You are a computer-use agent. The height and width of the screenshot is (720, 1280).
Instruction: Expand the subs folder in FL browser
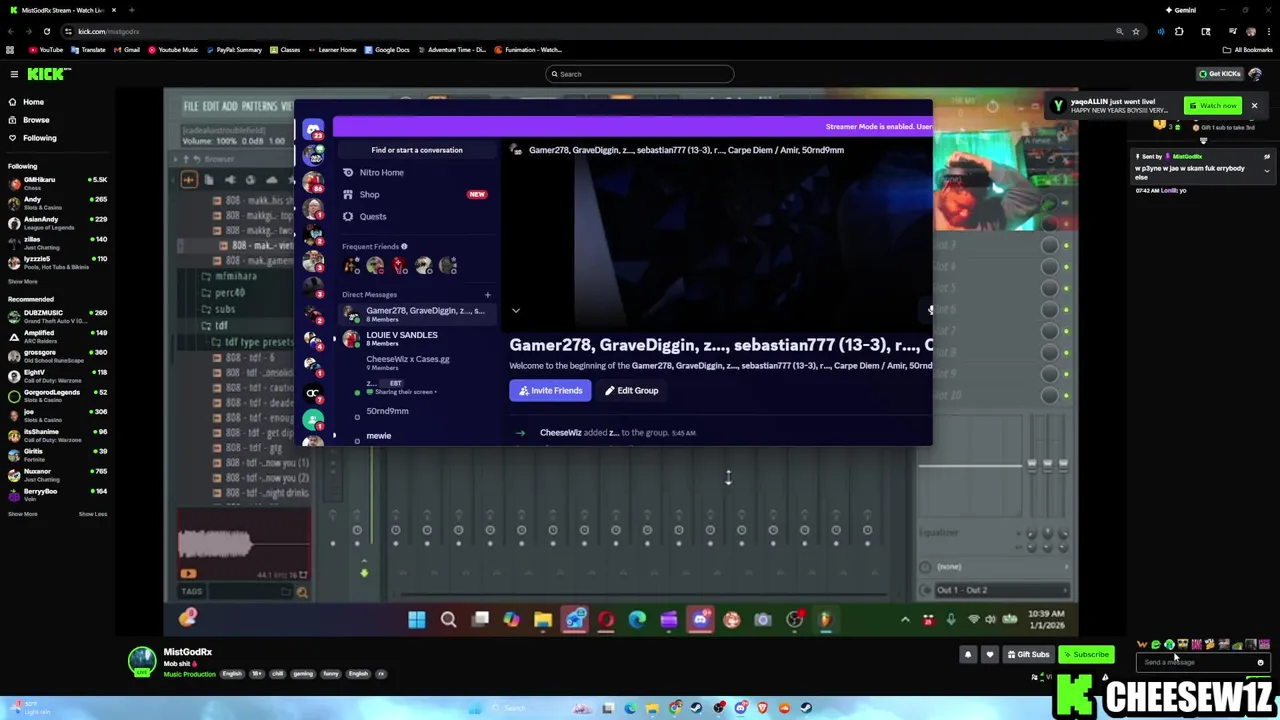pos(224,310)
